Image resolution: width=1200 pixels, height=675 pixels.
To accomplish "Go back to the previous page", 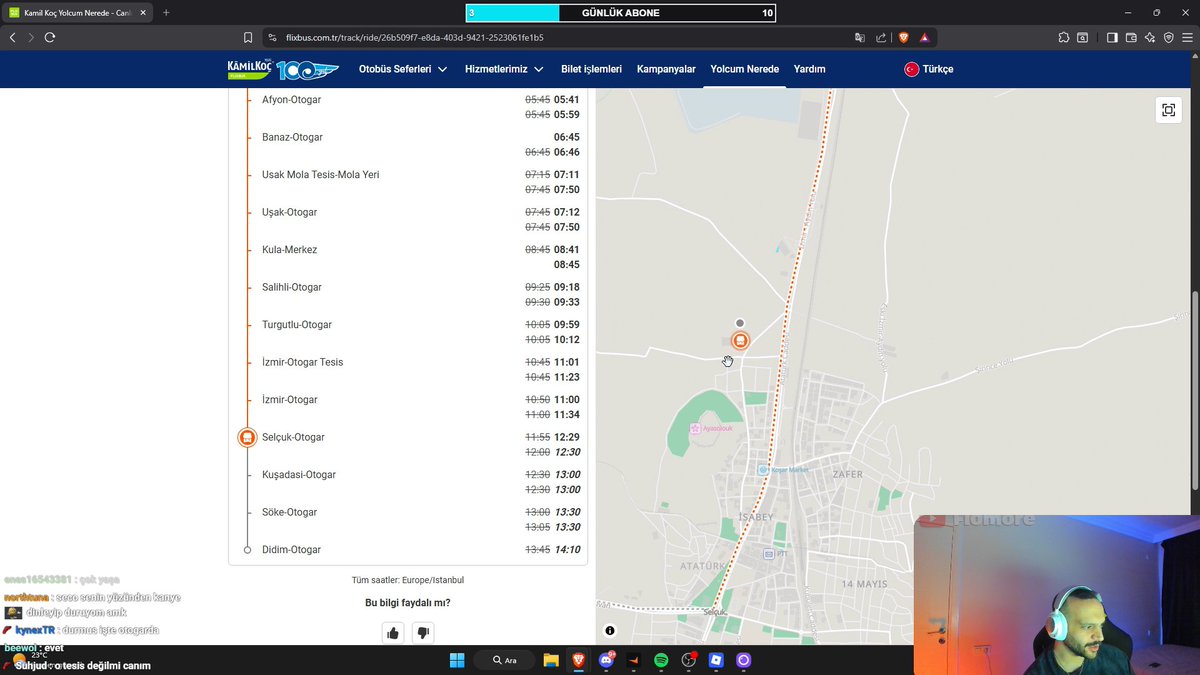I will tap(12, 37).
